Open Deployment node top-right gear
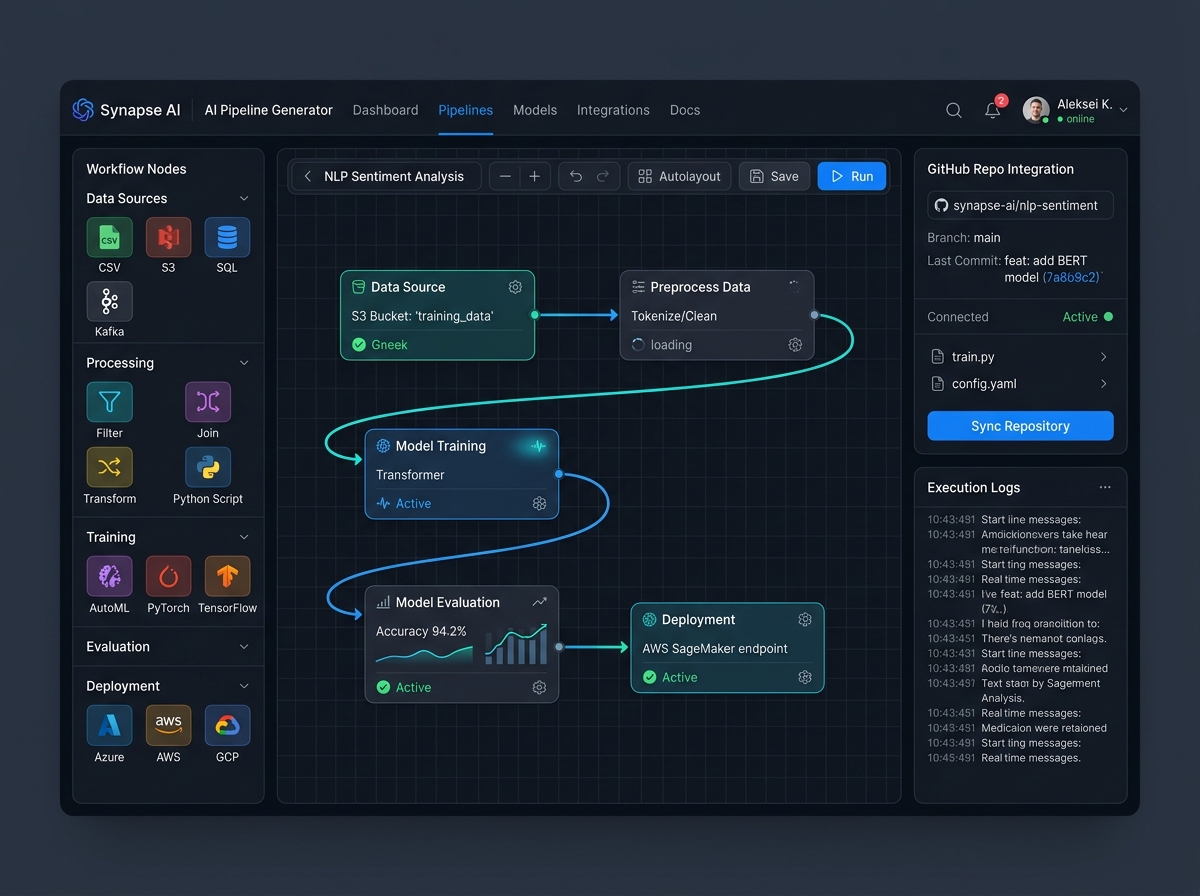The height and width of the screenshot is (896, 1200). [805, 620]
